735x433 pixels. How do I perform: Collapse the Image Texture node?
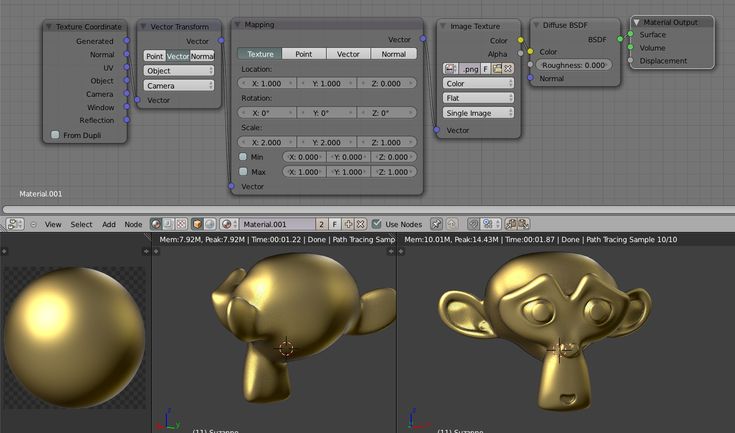pos(442,26)
